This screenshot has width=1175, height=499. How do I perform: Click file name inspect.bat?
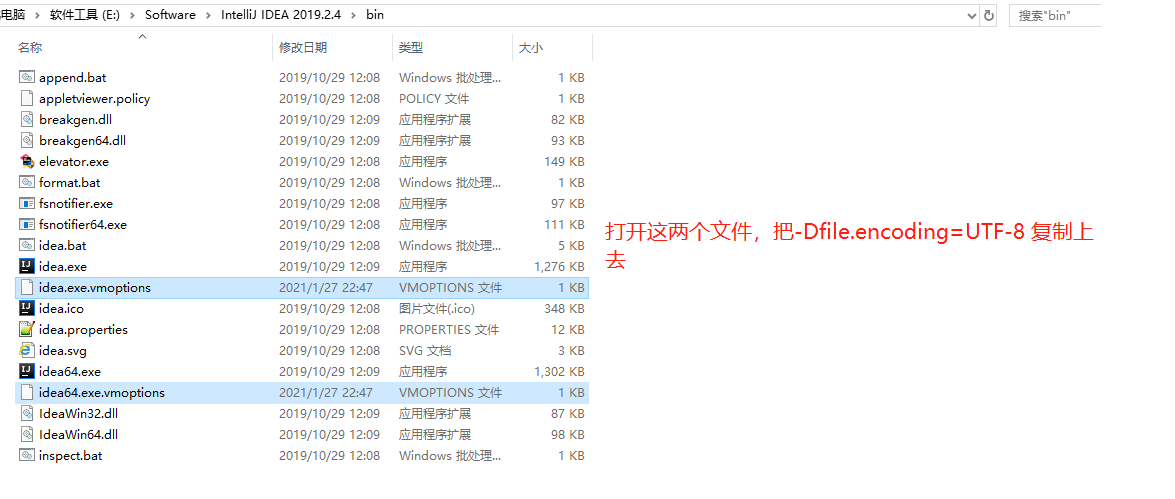coord(70,455)
